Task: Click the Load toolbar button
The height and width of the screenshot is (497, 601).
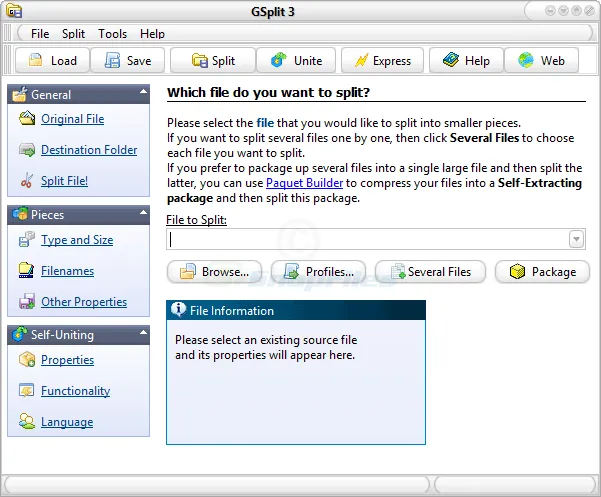Action: [x=53, y=61]
